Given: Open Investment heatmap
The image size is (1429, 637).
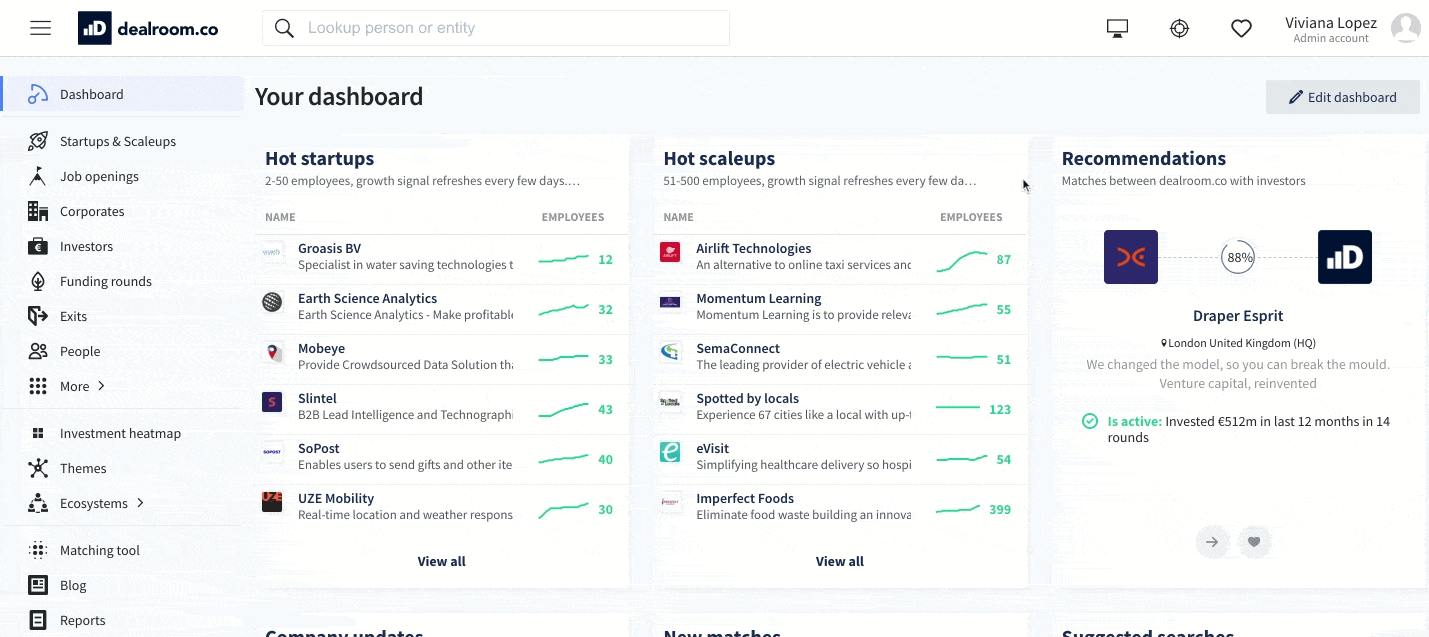Looking at the screenshot, I should (x=120, y=433).
